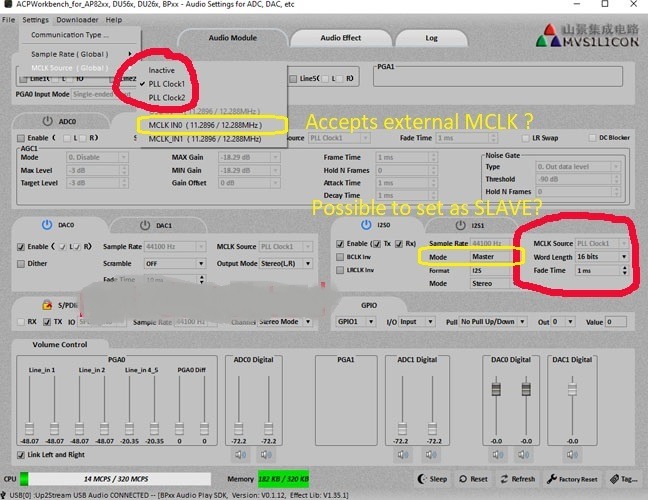Mute ADC1 Digital right channel speaker
Viewport: 648px width, 500px height.
[x=431, y=455]
